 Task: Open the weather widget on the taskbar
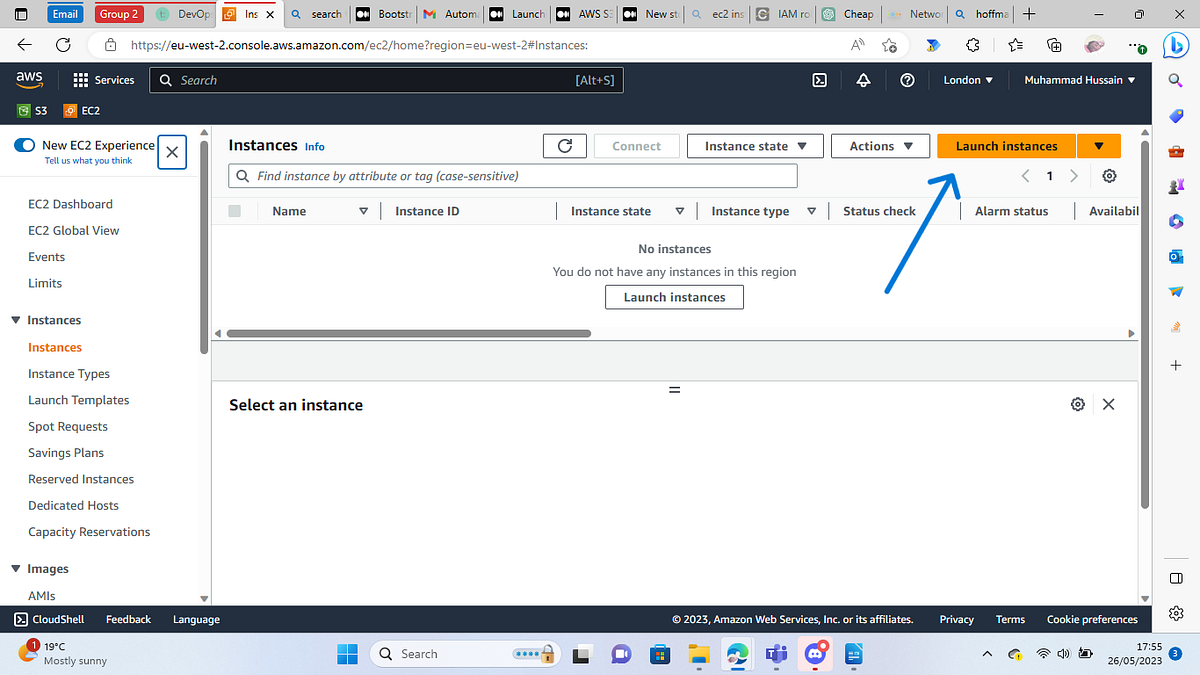tap(63, 654)
